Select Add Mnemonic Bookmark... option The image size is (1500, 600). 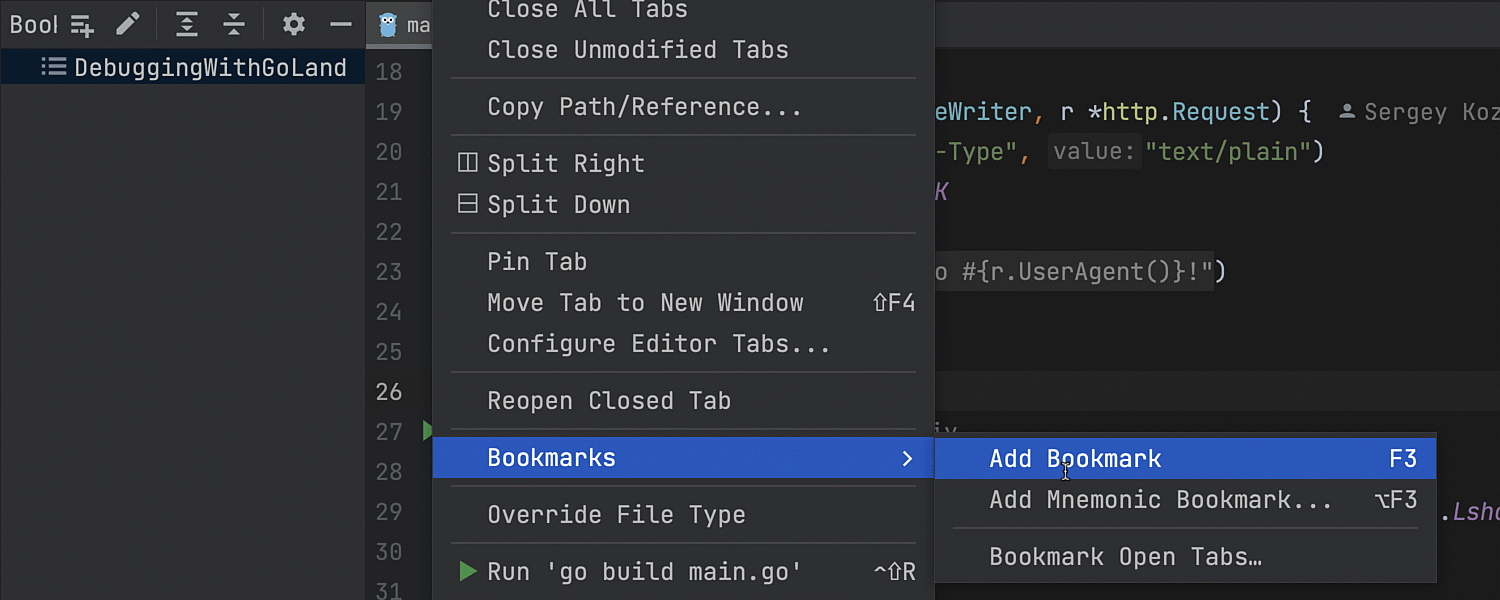pos(1160,500)
